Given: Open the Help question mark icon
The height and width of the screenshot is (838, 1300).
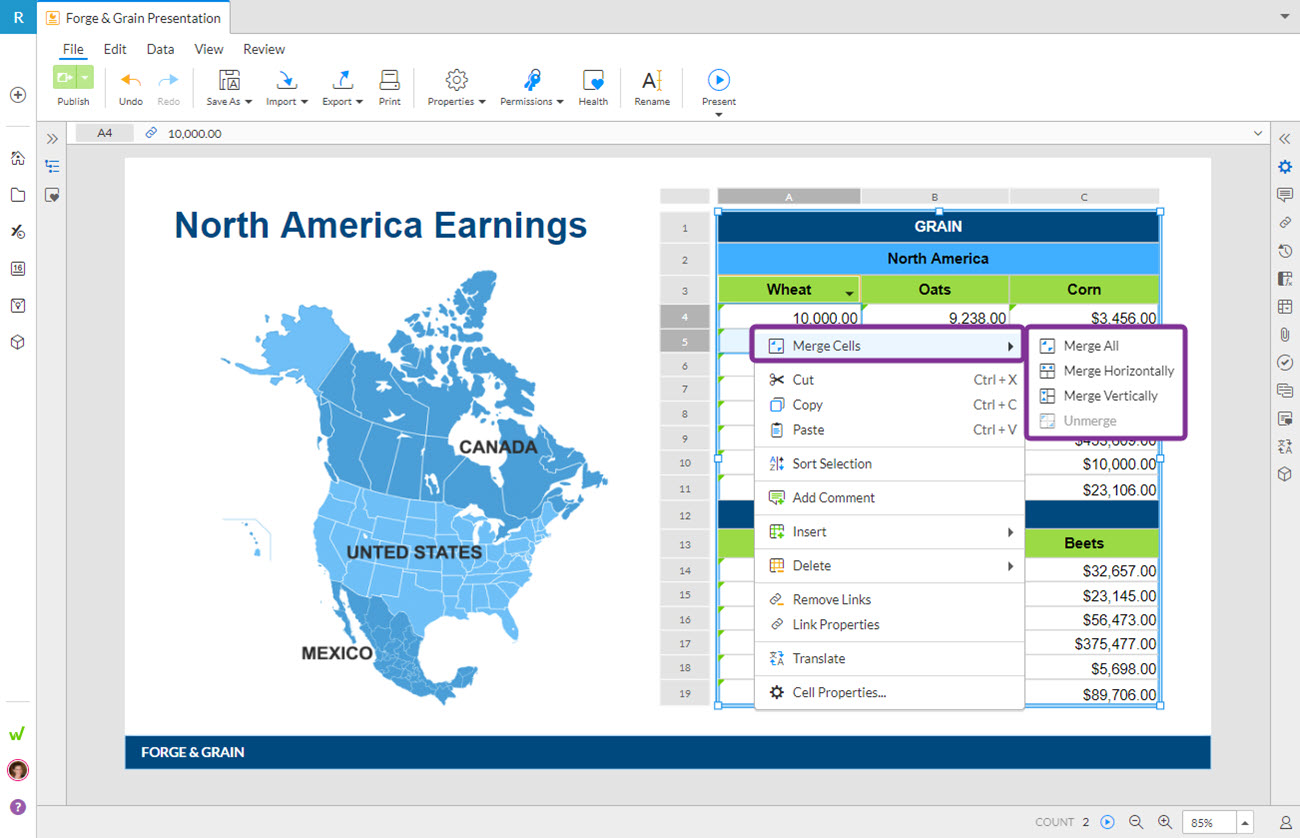Looking at the screenshot, I should [x=17, y=807].
